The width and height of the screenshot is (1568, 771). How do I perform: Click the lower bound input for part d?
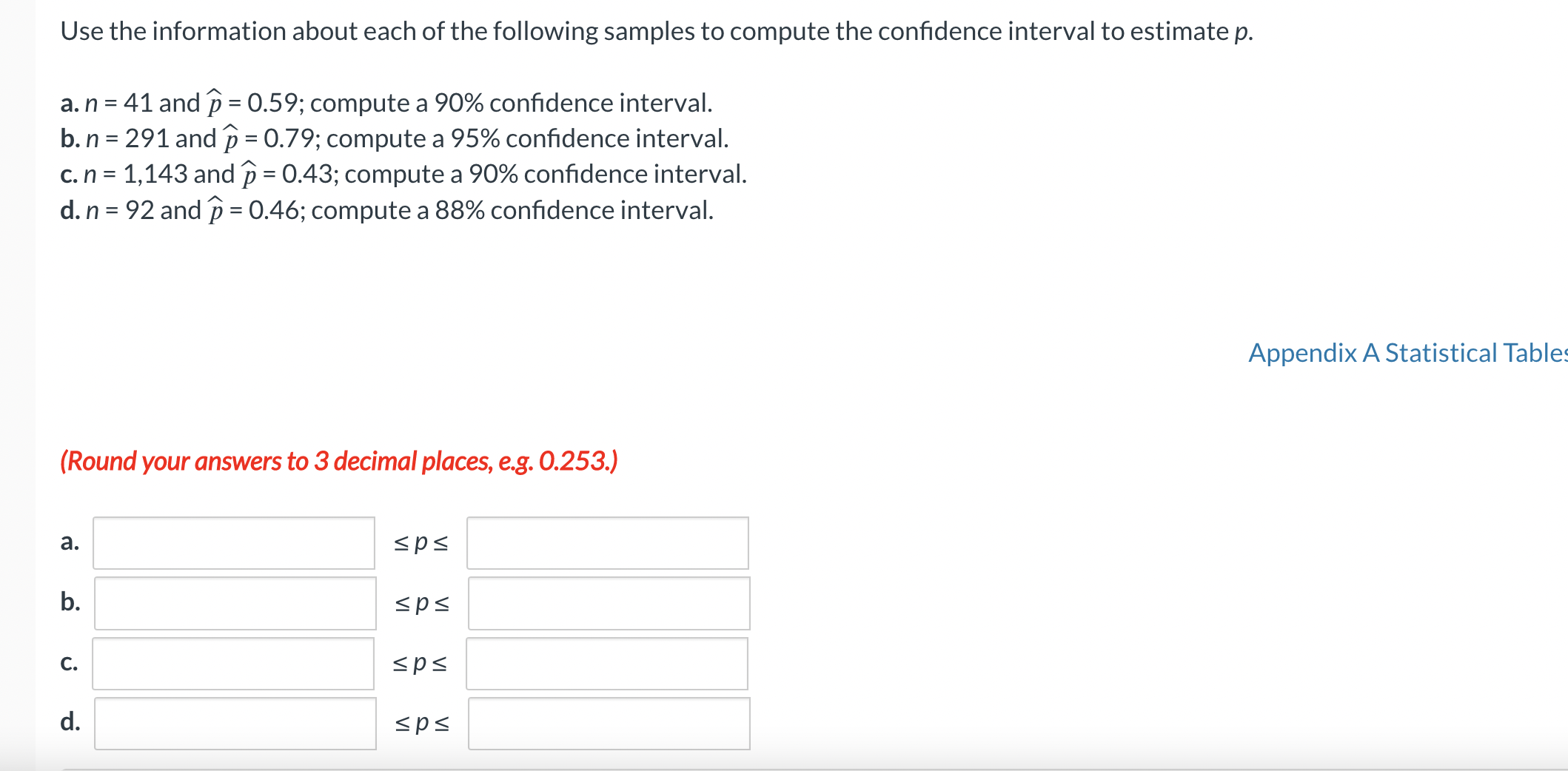click(233, 723)
